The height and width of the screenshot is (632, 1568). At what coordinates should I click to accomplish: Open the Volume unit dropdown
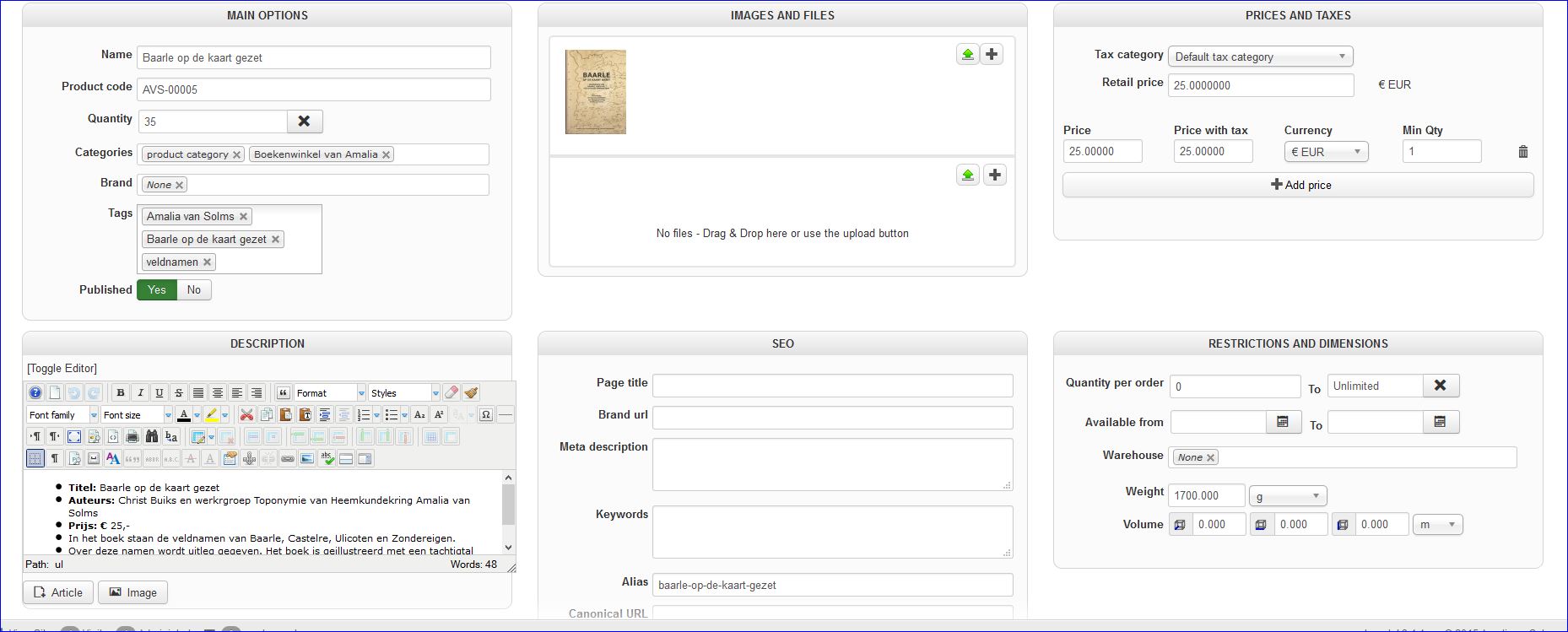pos(1438,525)
